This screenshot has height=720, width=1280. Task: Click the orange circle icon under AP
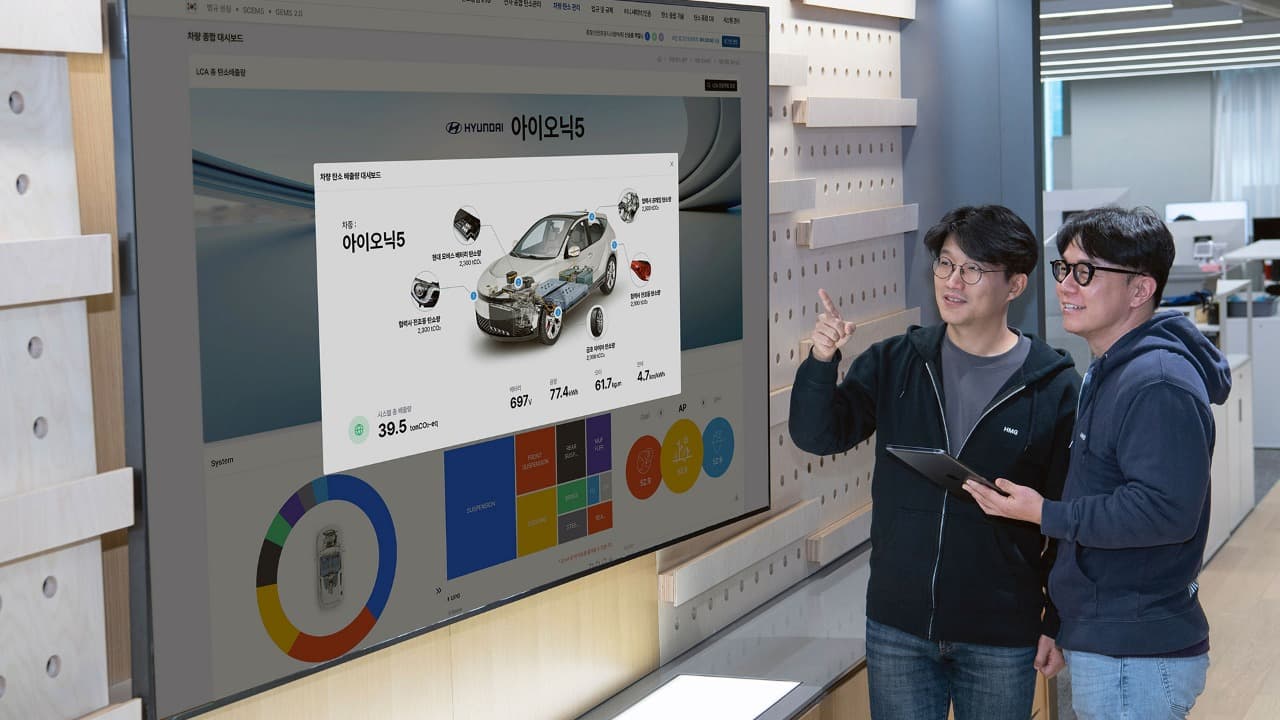click(x=643, y=466)
